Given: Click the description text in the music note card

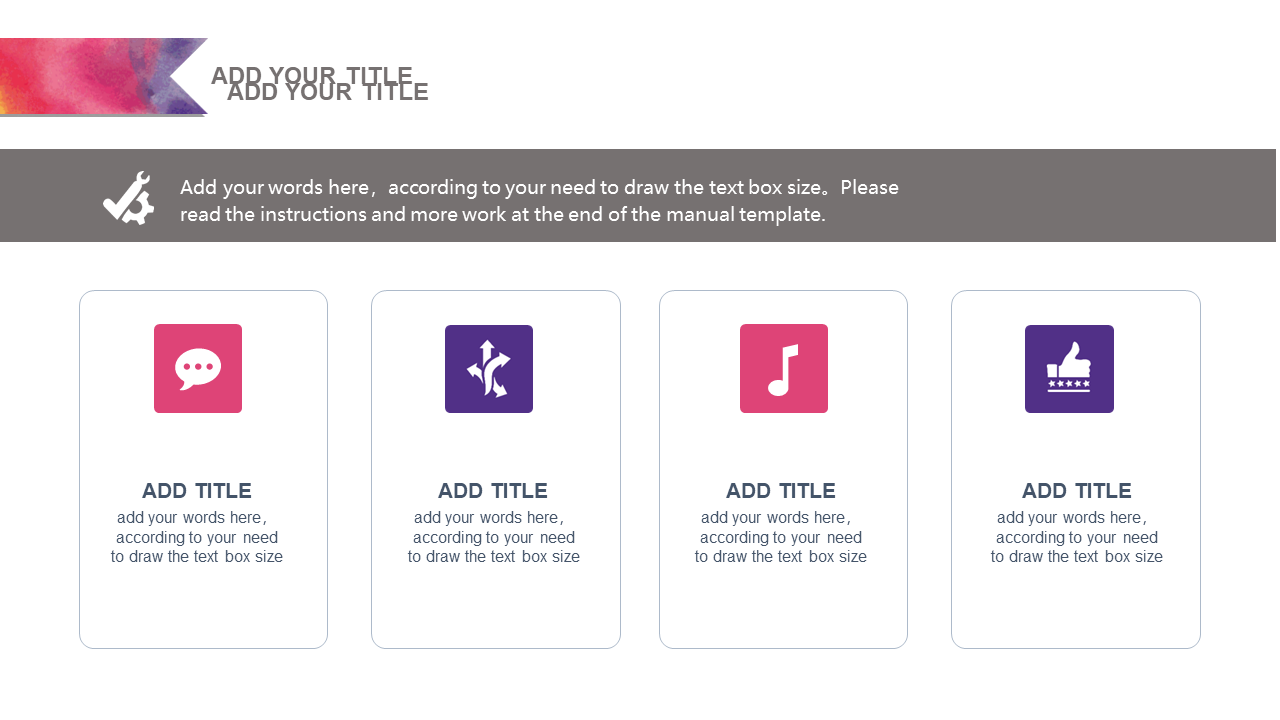Looking at the screenshot, I should click(x=781, y=537).
